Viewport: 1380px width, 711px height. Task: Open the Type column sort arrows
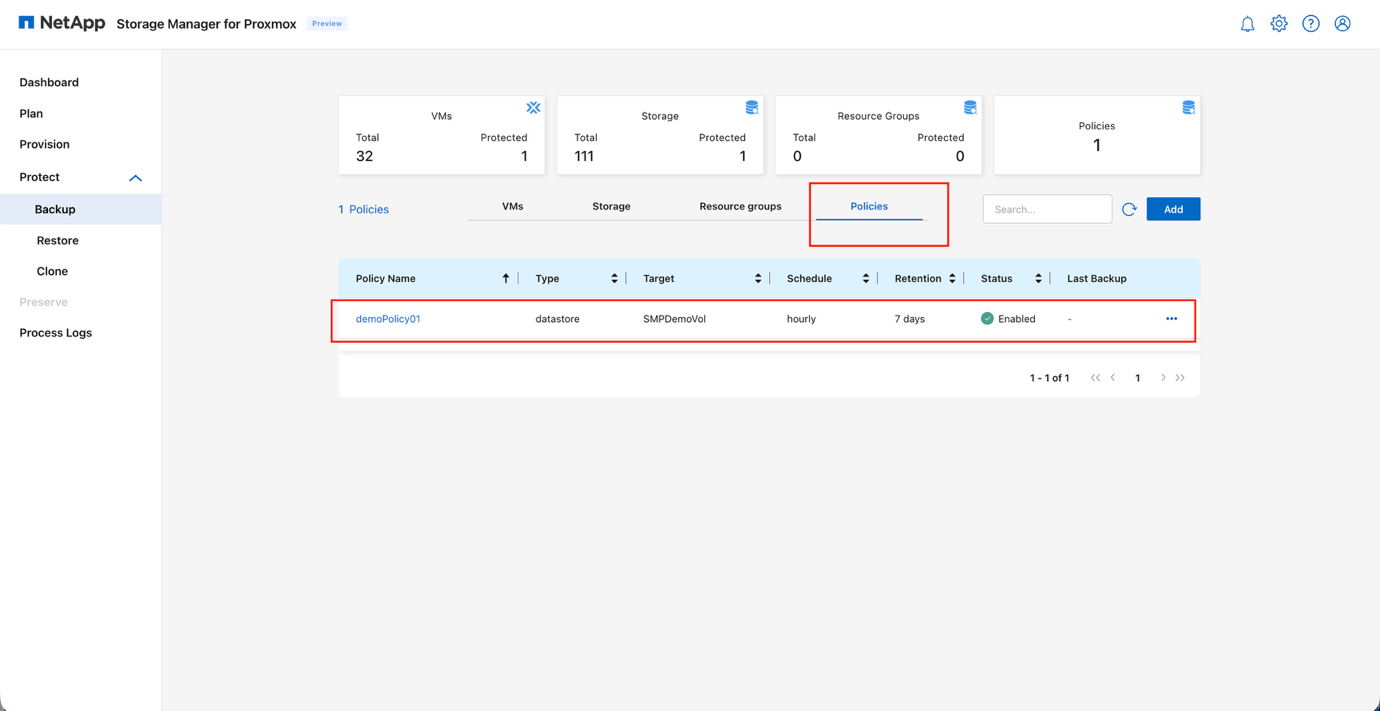click(x=613, y=278)
